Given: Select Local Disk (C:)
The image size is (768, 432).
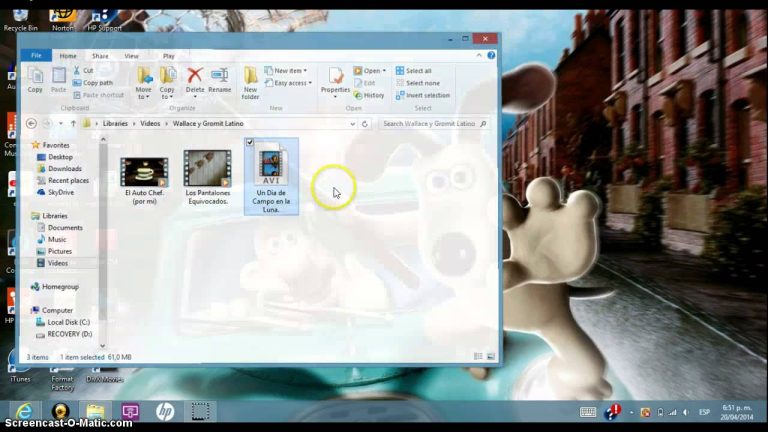Looking at the screenshot, I should pos(68,322).
